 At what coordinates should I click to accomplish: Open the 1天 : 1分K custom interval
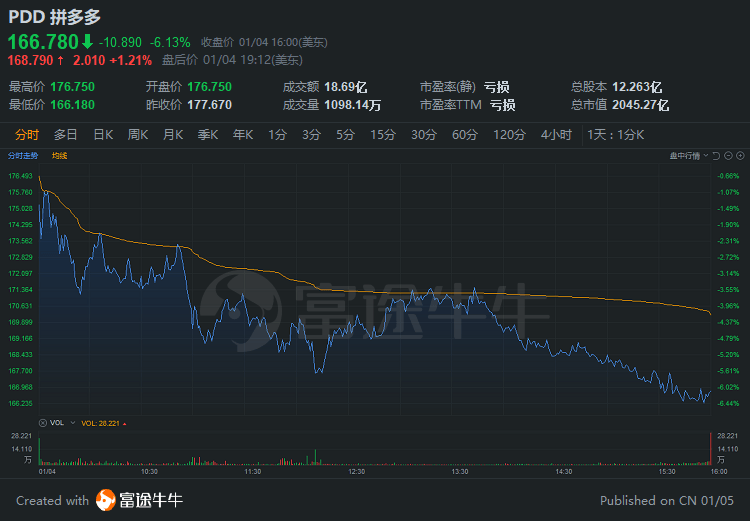[x=616, y=135]
